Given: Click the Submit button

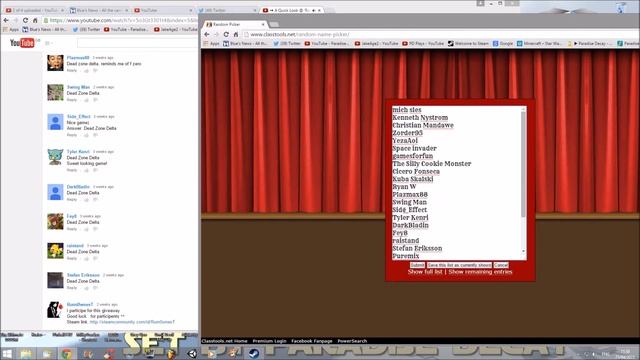Looking at the screenshot, I should click(x=417, y=265).
